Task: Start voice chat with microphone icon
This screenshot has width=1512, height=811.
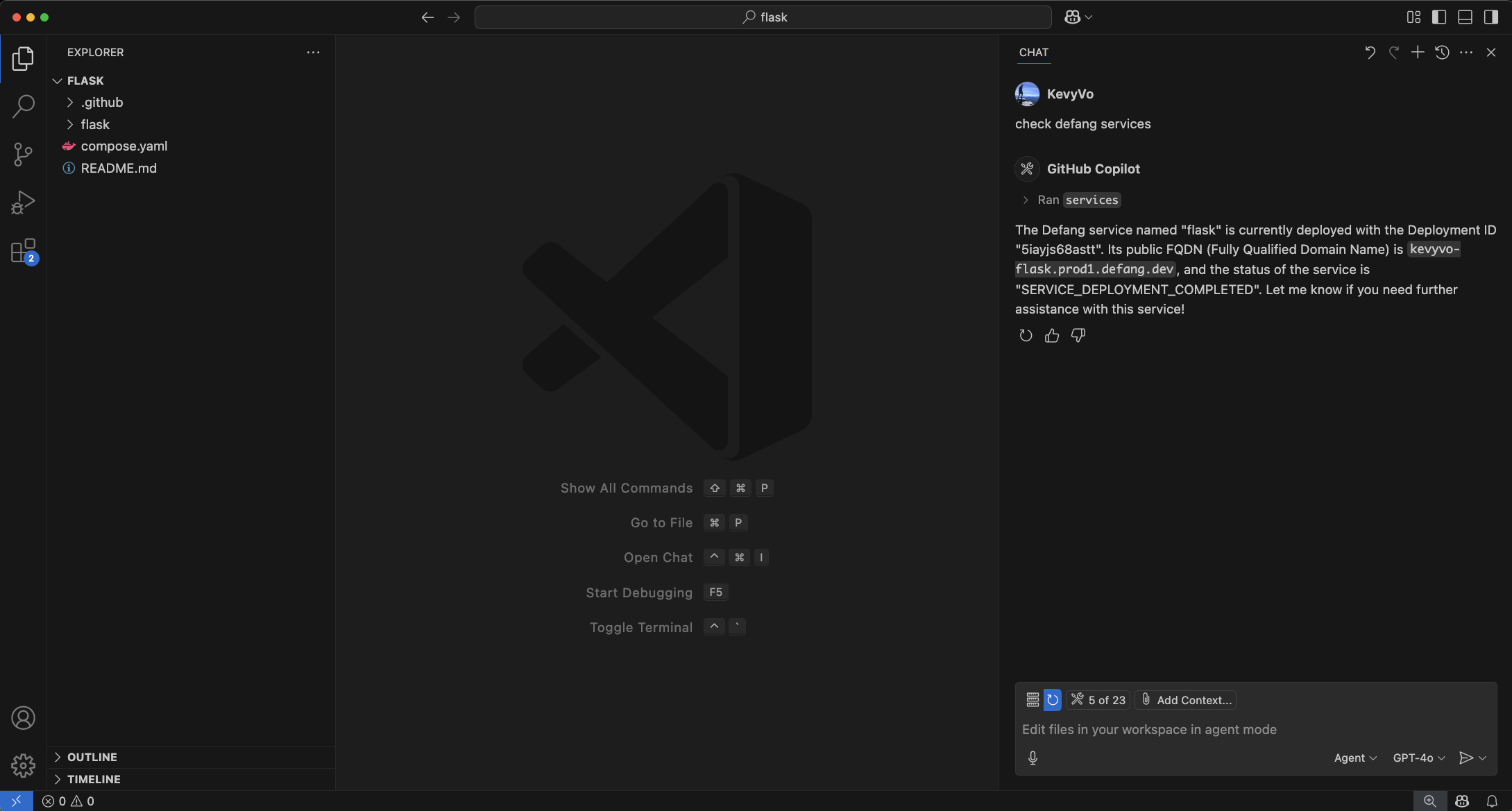Action: 1033,758
